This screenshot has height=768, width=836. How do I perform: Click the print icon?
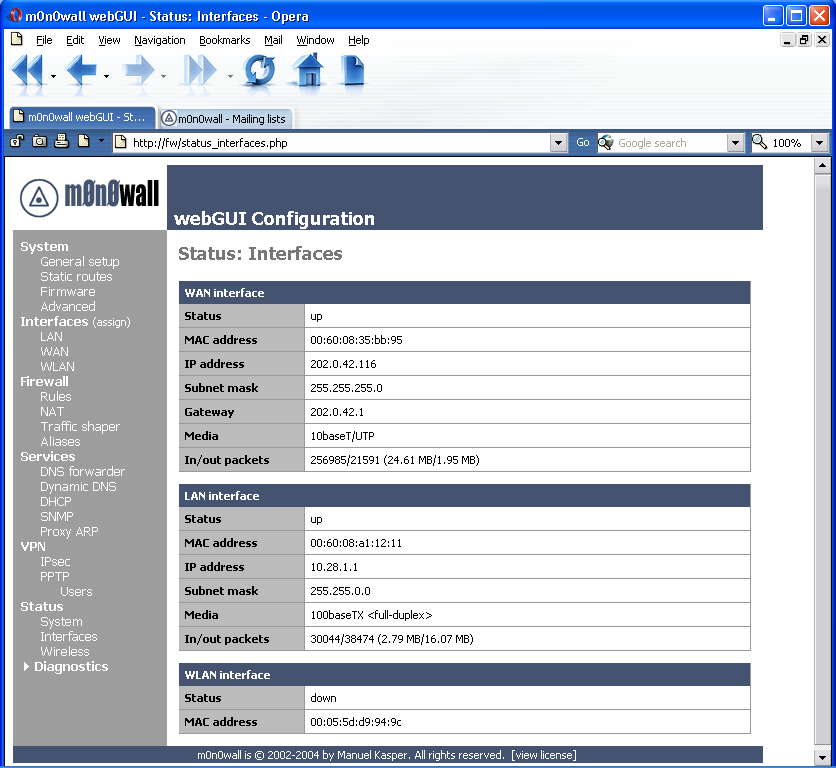coord(60,142)
